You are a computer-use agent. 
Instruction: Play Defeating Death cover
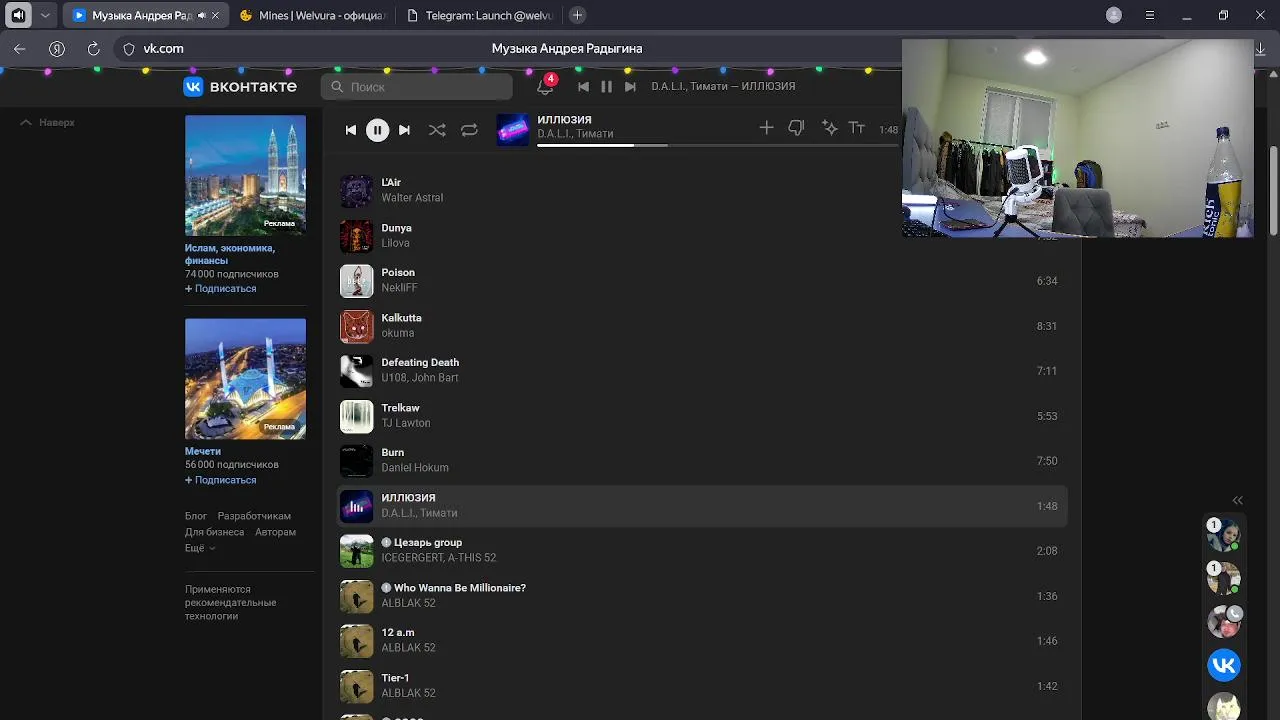pos(357,371)
